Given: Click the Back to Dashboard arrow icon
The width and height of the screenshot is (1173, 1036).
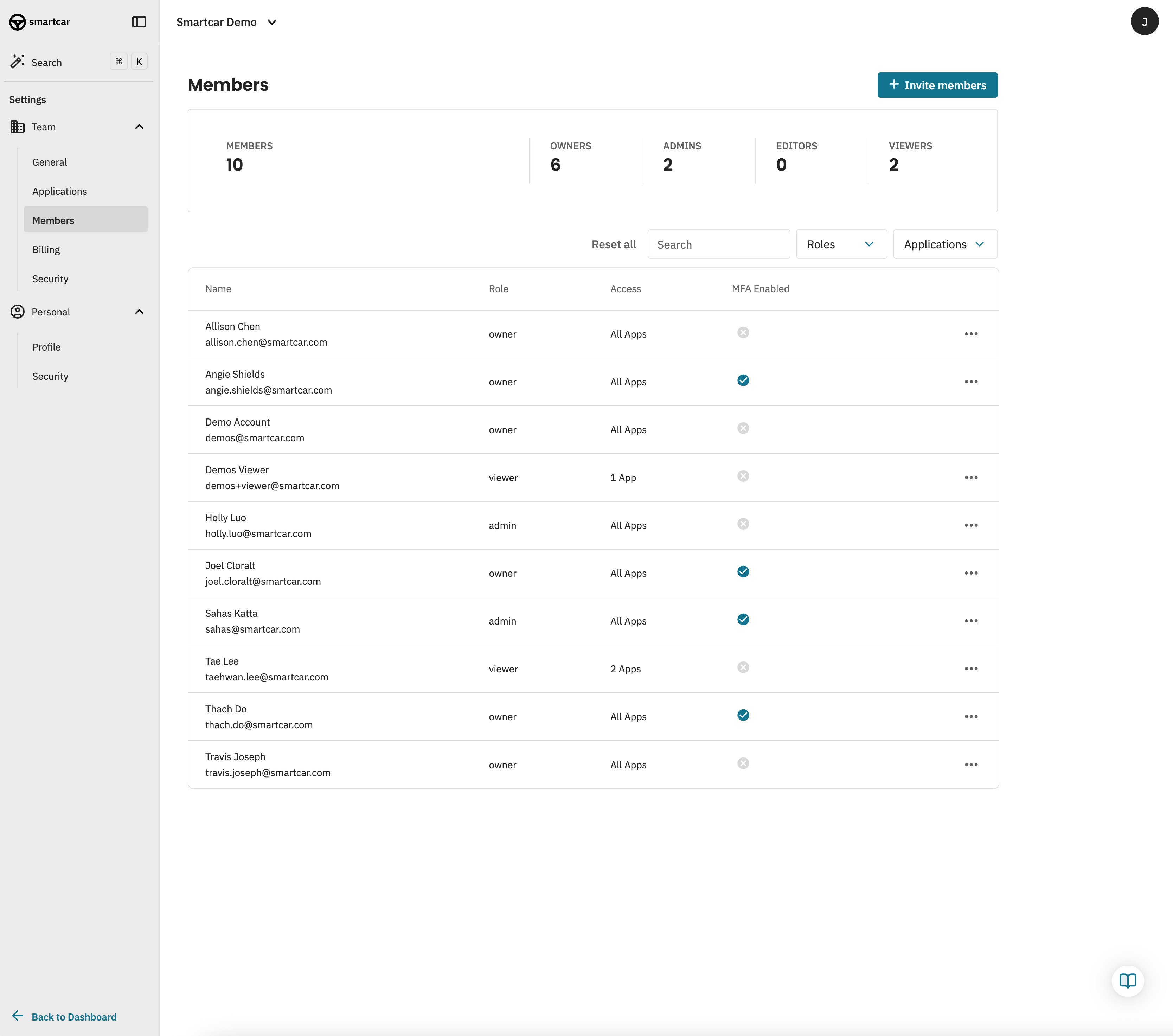Looking at the screenshot, I should pyautogui.click(x=18, y=1016).
